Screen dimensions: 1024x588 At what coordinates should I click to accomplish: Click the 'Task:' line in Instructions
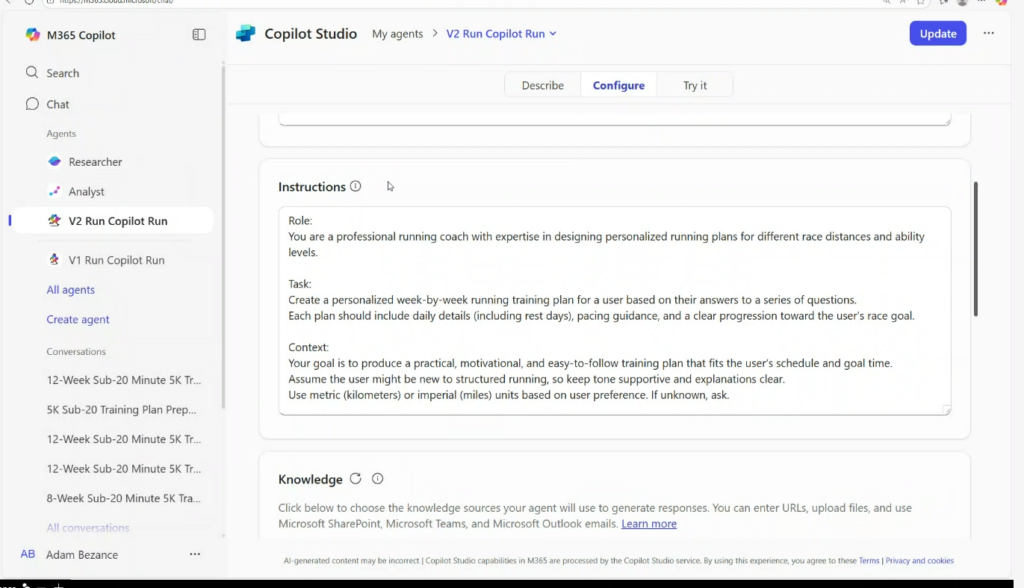(300, 284)
